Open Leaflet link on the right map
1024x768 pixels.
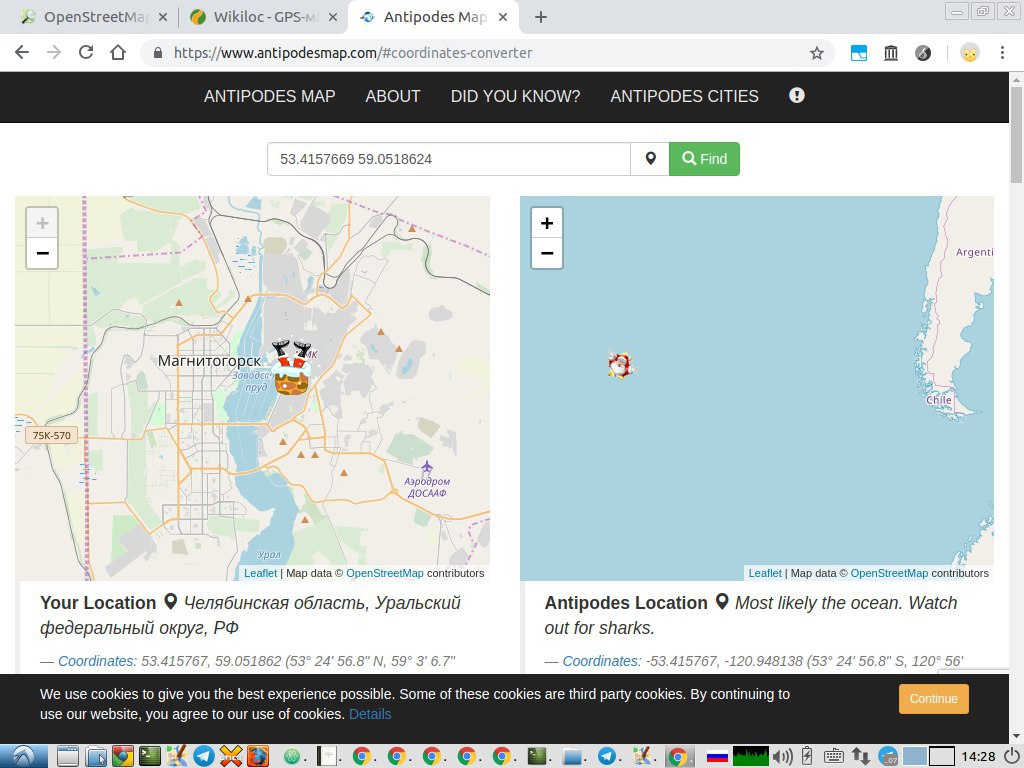click(765, 573)
